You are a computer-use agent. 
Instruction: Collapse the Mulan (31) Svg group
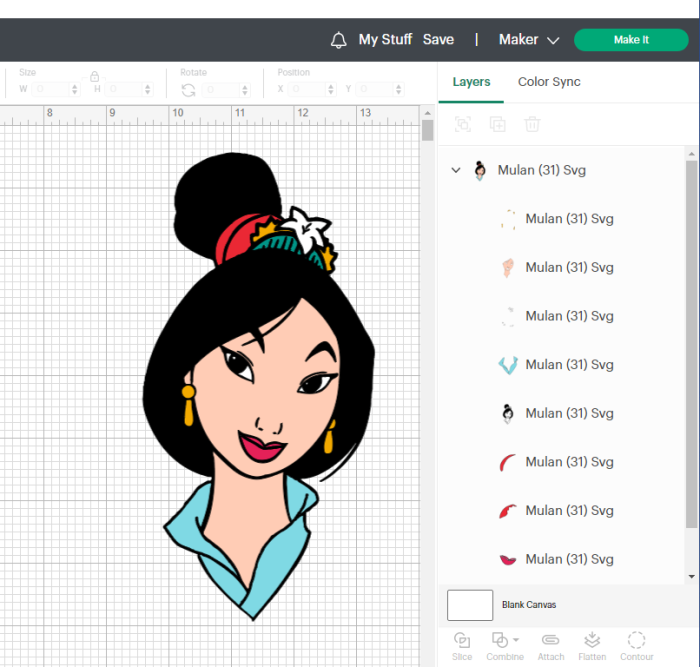coord(456,170)
